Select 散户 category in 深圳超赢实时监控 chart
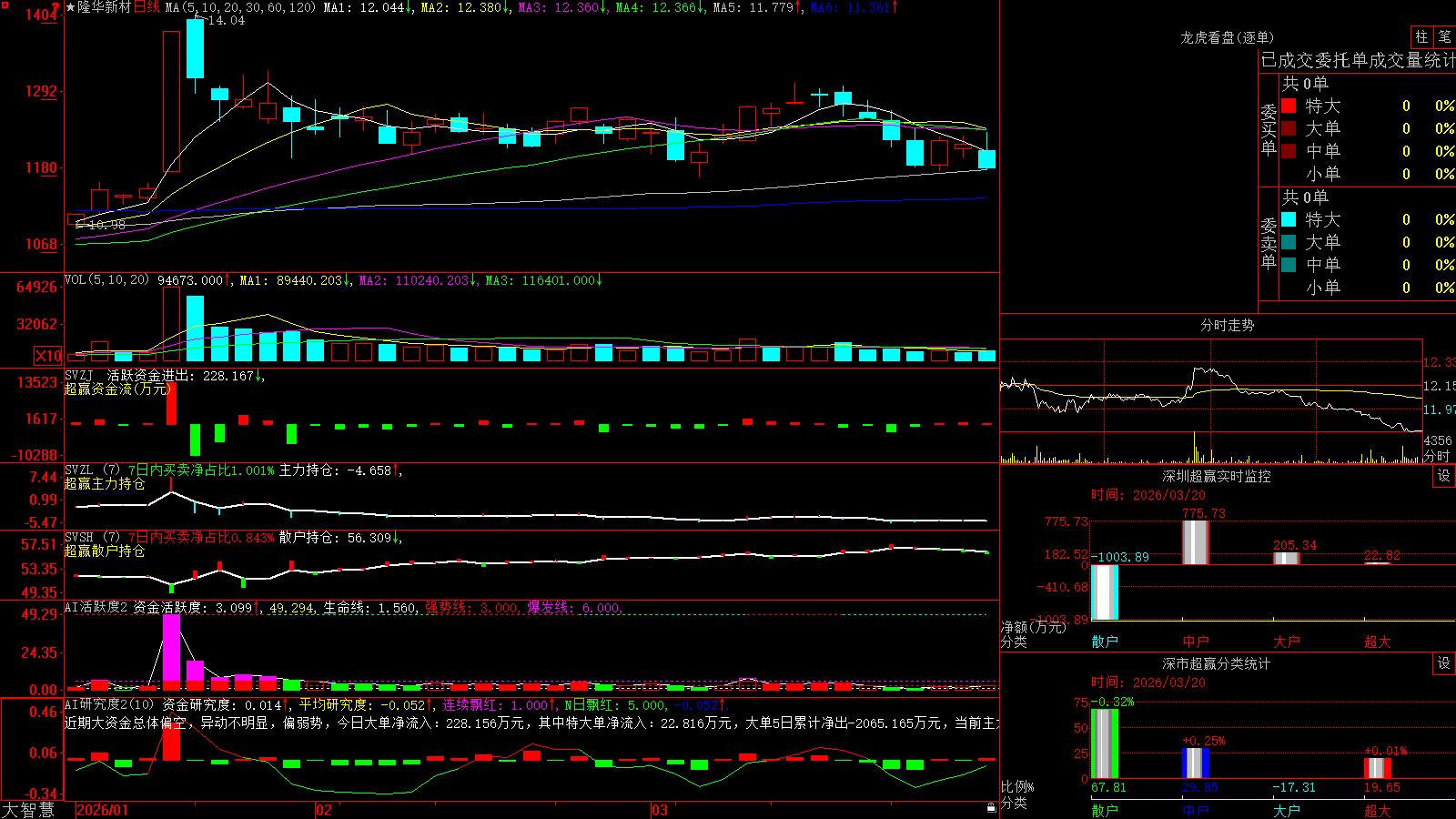The height and width of the screenshot is (819, 1456). pyautogui.click(x=1105, y=642)
